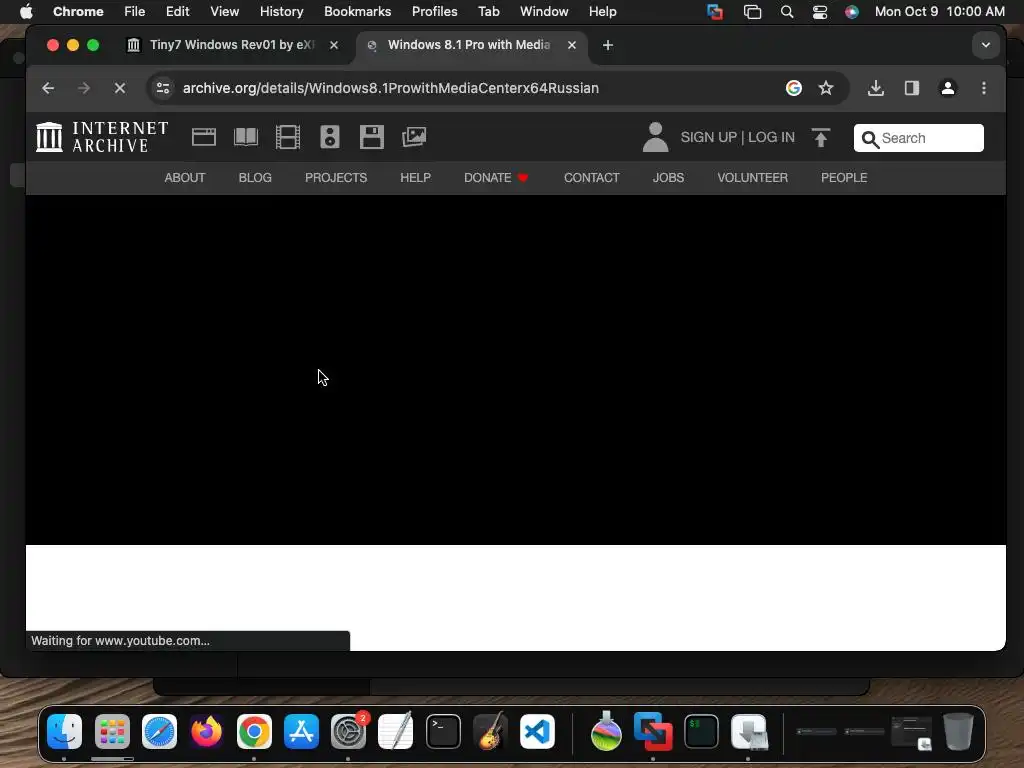The image size is (1024, 768).
Task: Expand the tab search chevron
Action: point(985,45)
